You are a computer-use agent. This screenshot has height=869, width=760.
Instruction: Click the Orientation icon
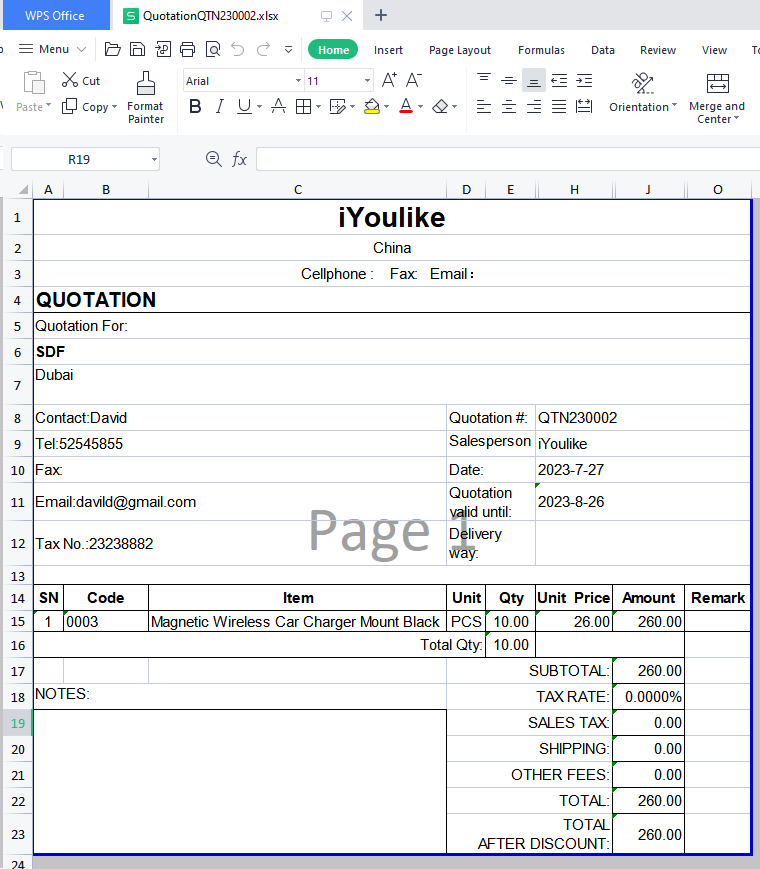coord(642,83)
